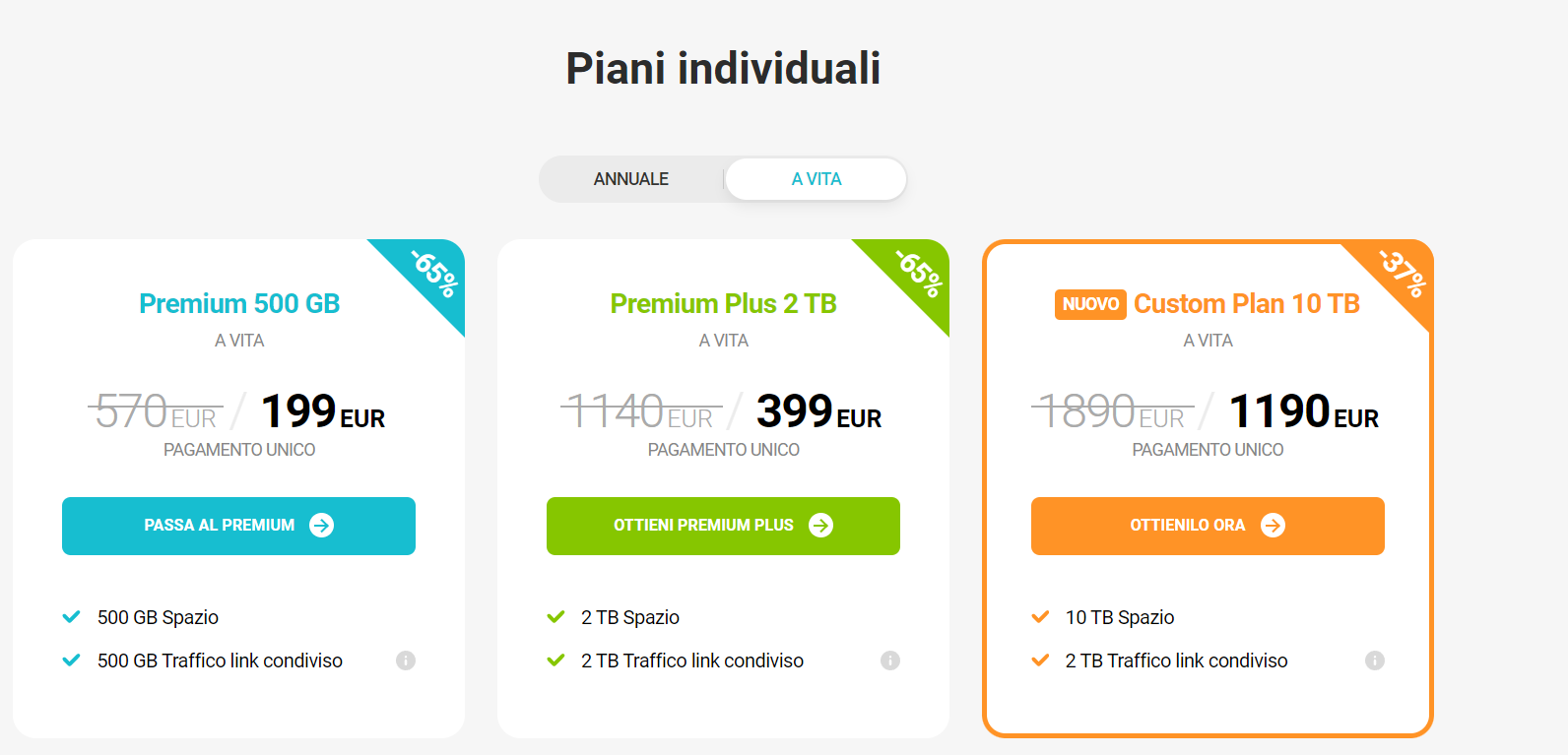Click the teal -65% discount ribbon
1568x755 pixels.
(x=433, y=274)
